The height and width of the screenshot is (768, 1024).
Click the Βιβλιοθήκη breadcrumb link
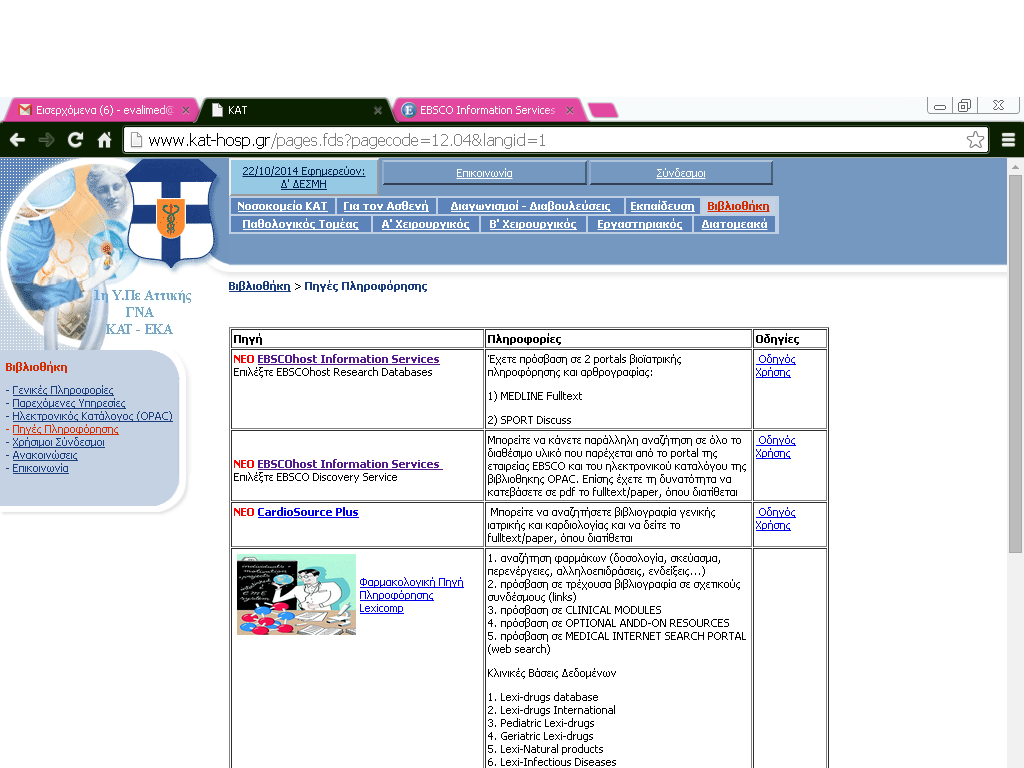coord(259,286)
